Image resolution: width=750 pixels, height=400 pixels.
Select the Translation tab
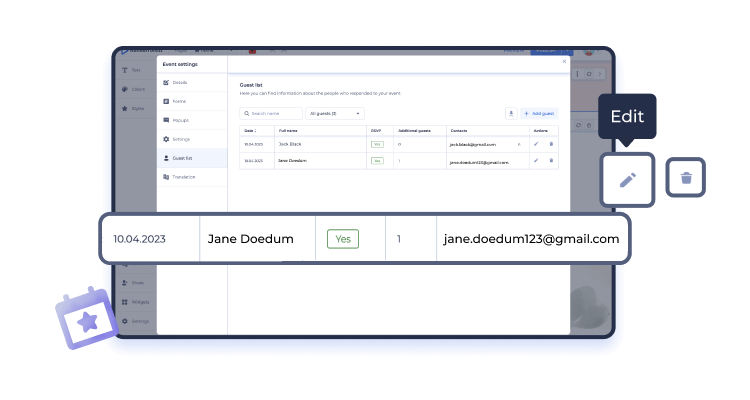point(182,177)
